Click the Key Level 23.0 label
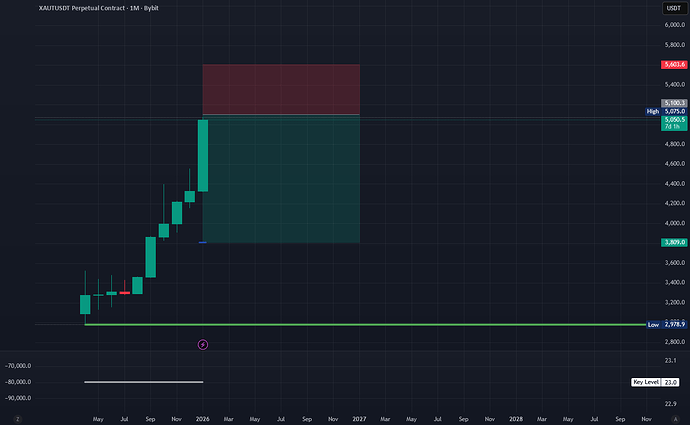This screenshot has height=425, width=690. [x=657, y=382]
